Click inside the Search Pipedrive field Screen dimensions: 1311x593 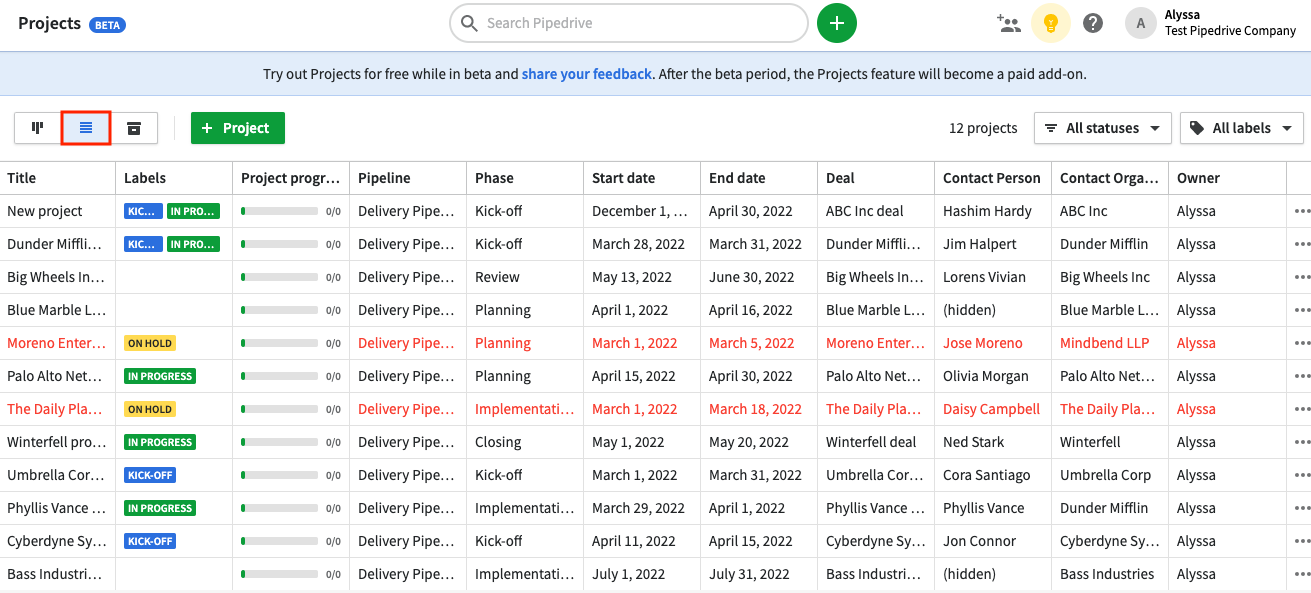point(628,22)
